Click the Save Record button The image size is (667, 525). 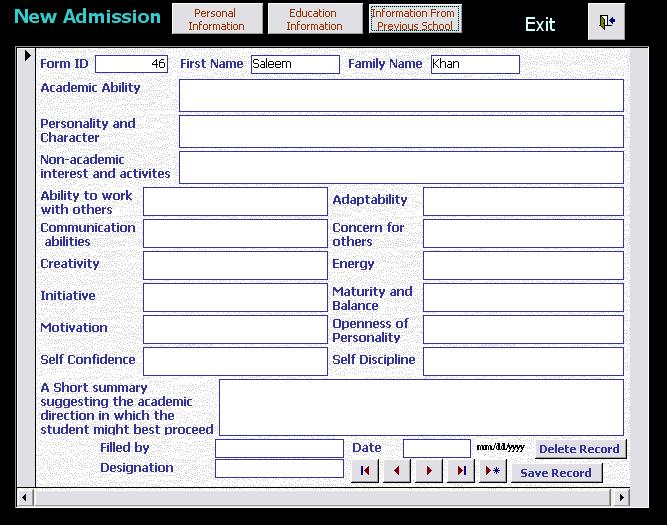556,473
